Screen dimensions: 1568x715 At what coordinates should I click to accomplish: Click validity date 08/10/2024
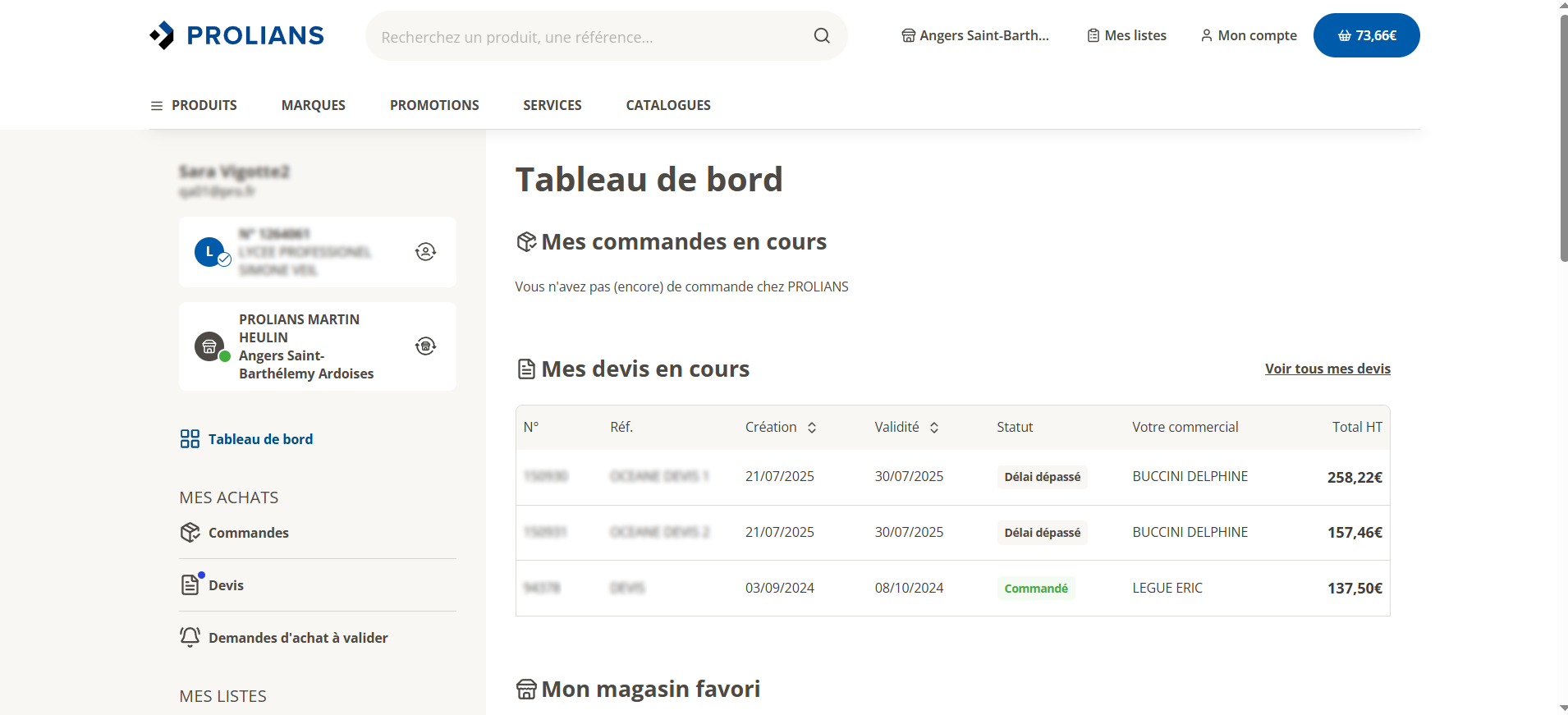click(x=909, y=588)
